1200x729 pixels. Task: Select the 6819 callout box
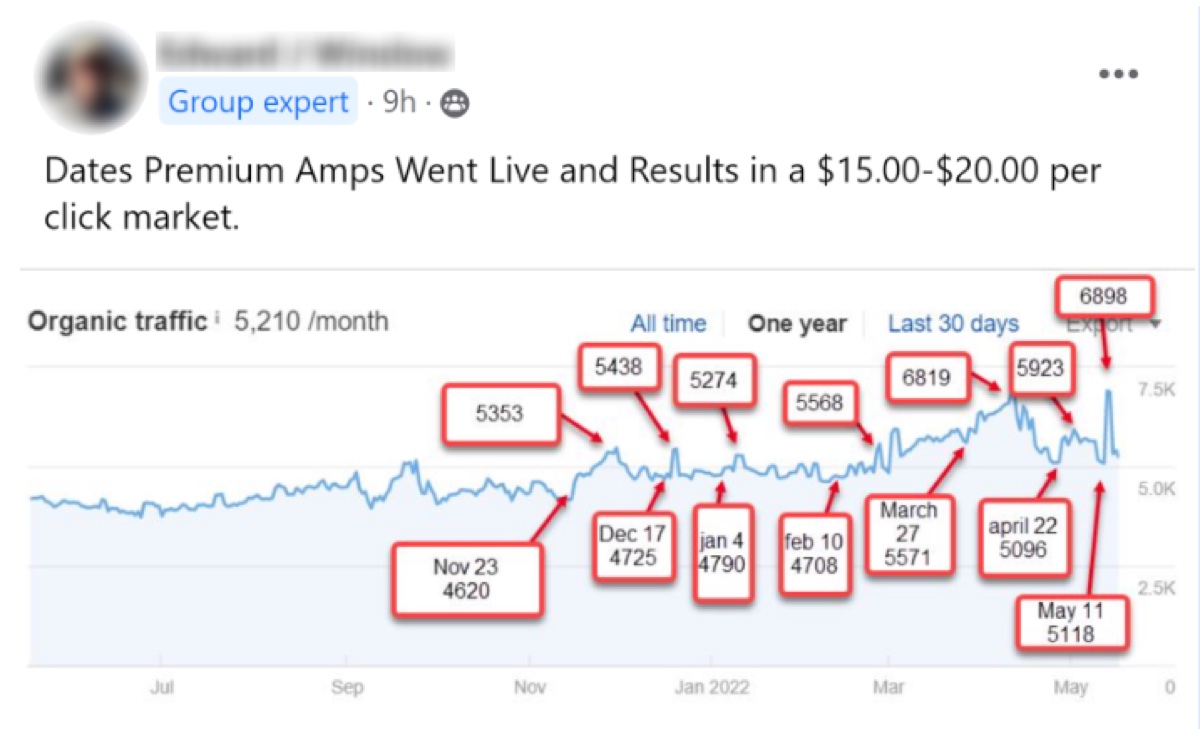[927, 378]
